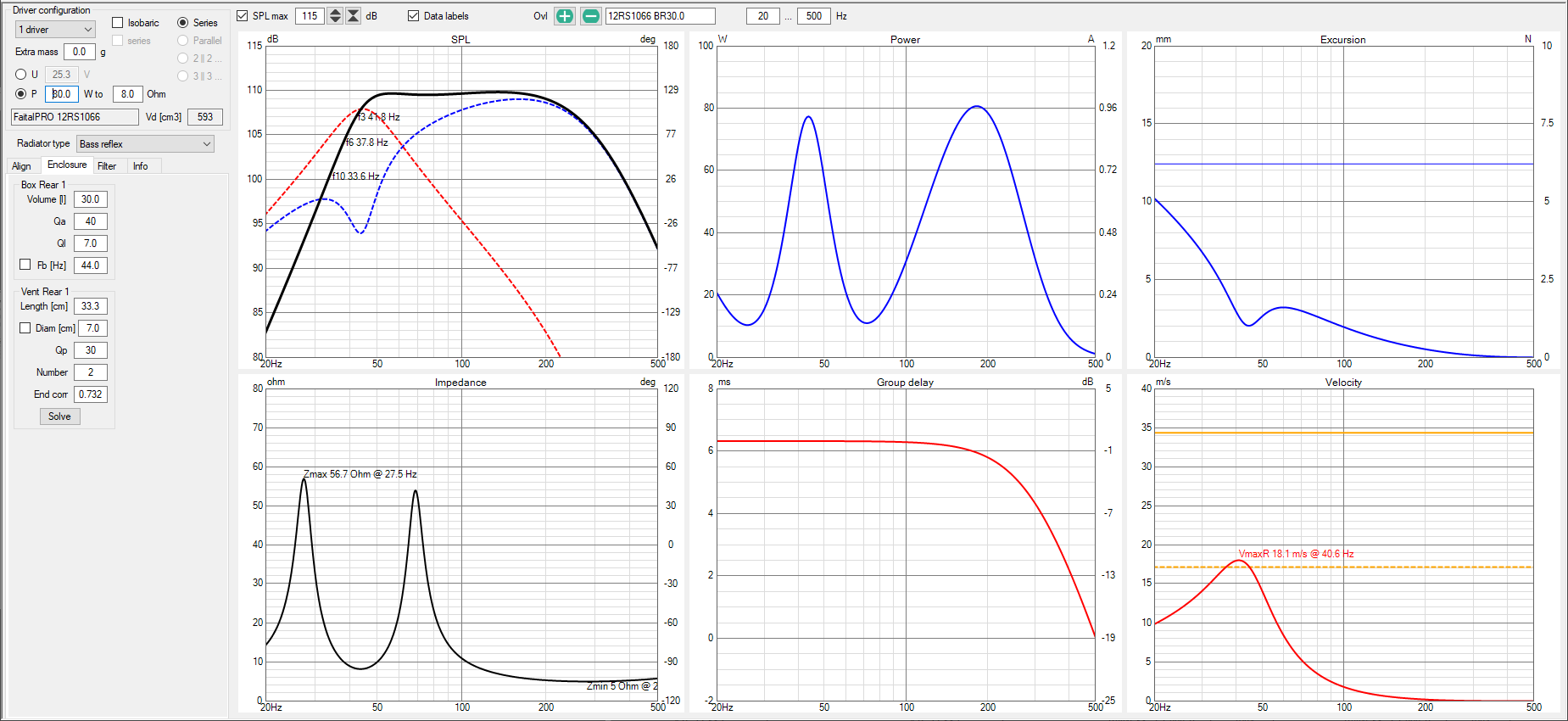This screenshot has width=1568, height=721.
Task: Click the Qa field showing 40
Action: coord(91,221)
